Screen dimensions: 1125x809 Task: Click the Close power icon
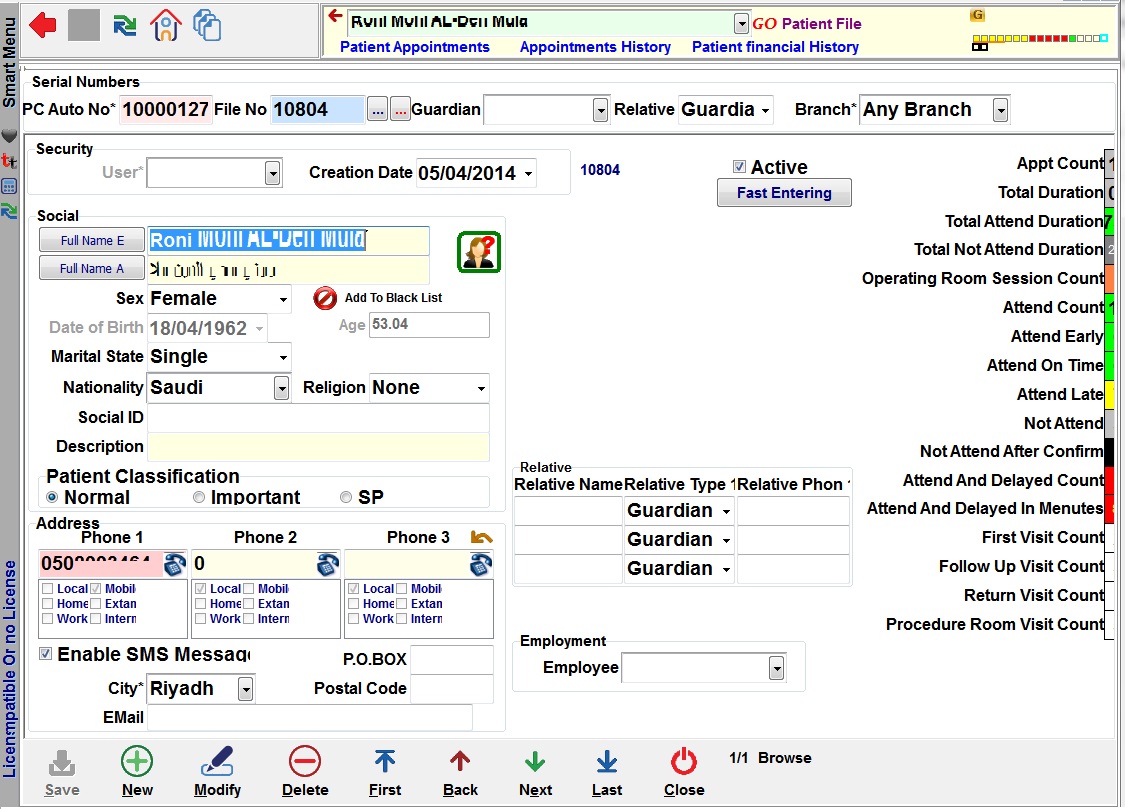(x=684, y=762)
